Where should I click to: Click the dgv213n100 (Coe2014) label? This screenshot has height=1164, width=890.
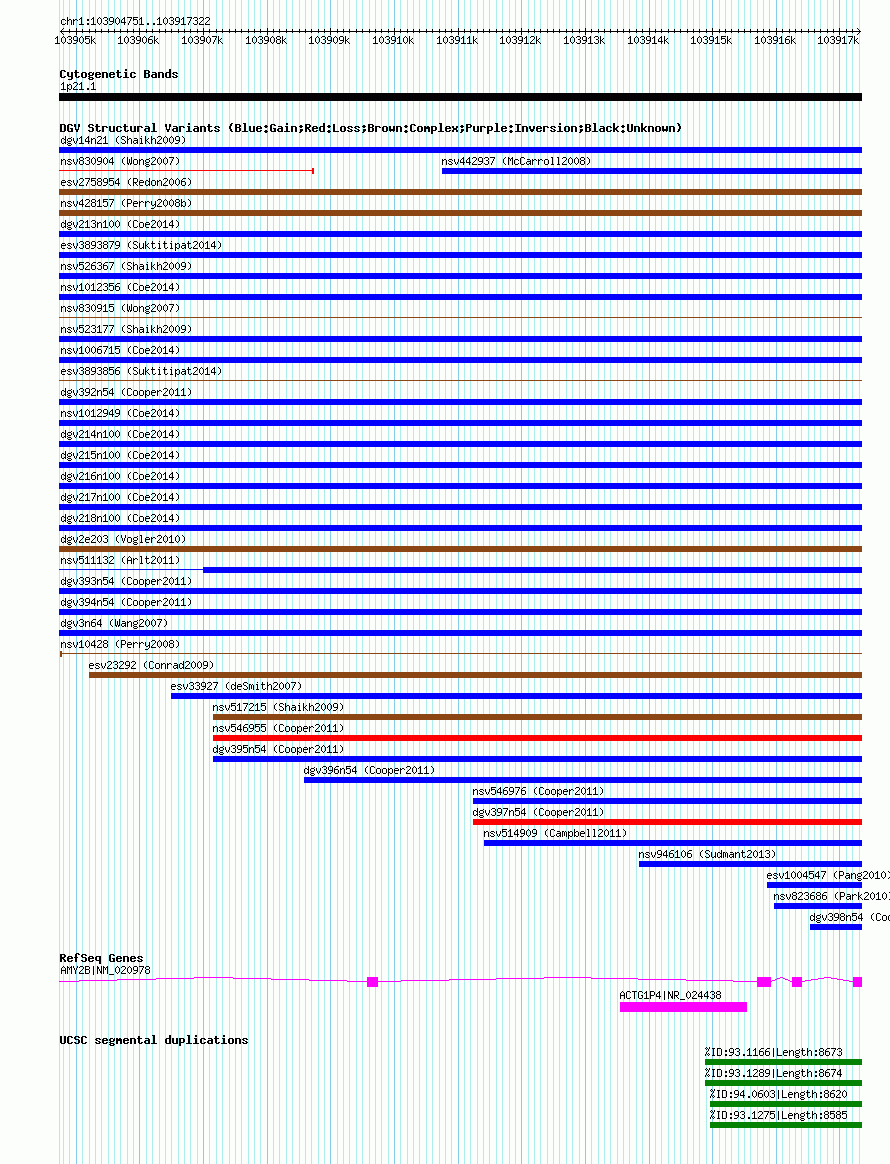[x=120, y=224]
